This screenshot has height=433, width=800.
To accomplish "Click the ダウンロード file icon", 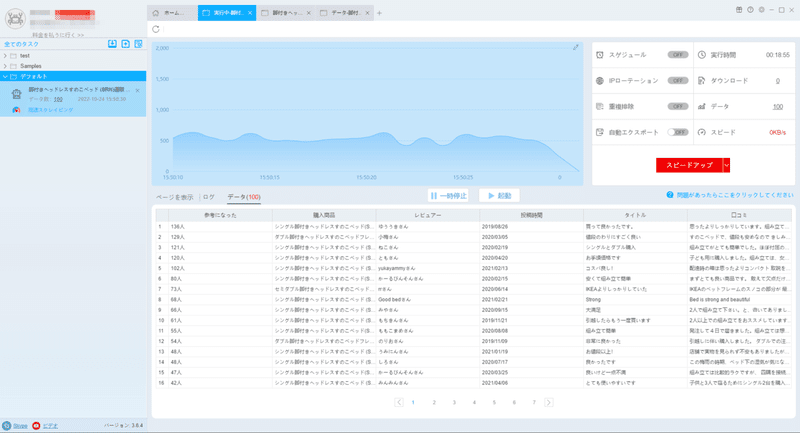I will tap(702, 81).
